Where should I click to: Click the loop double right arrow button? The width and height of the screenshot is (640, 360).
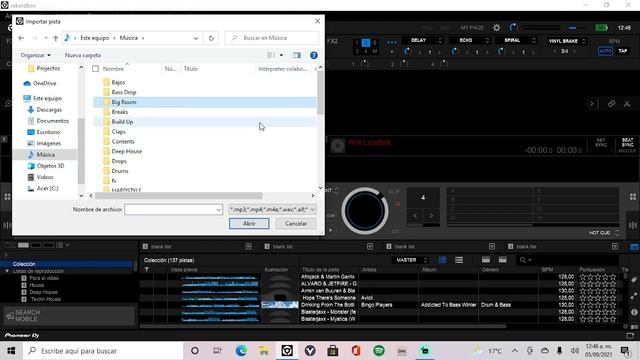[431, 216]
